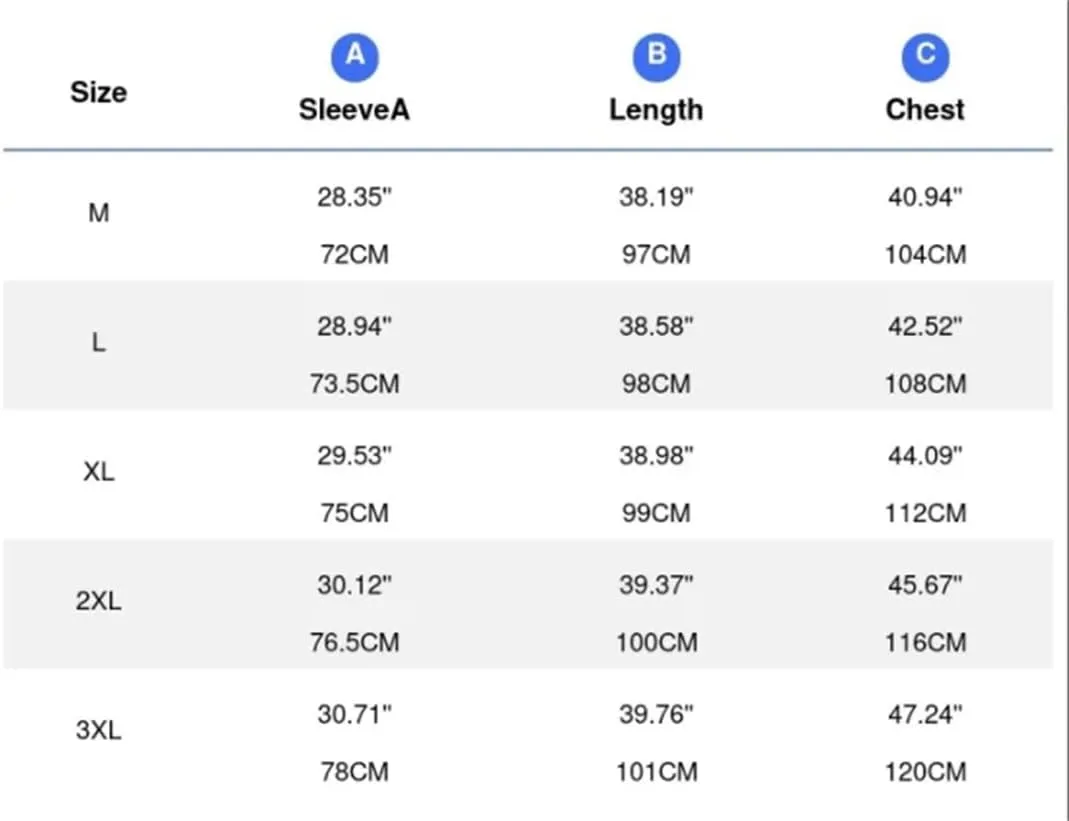Click the Chest column heading
This screenshot has width=1069, height=821.
[x=925, y=110]
